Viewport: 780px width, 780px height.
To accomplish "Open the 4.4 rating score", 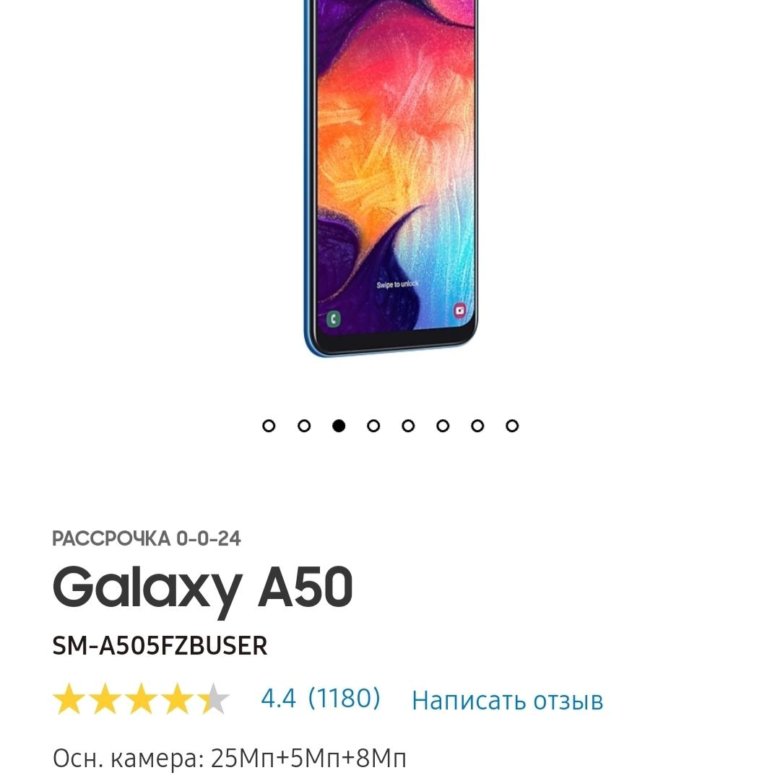I will 279,698.
